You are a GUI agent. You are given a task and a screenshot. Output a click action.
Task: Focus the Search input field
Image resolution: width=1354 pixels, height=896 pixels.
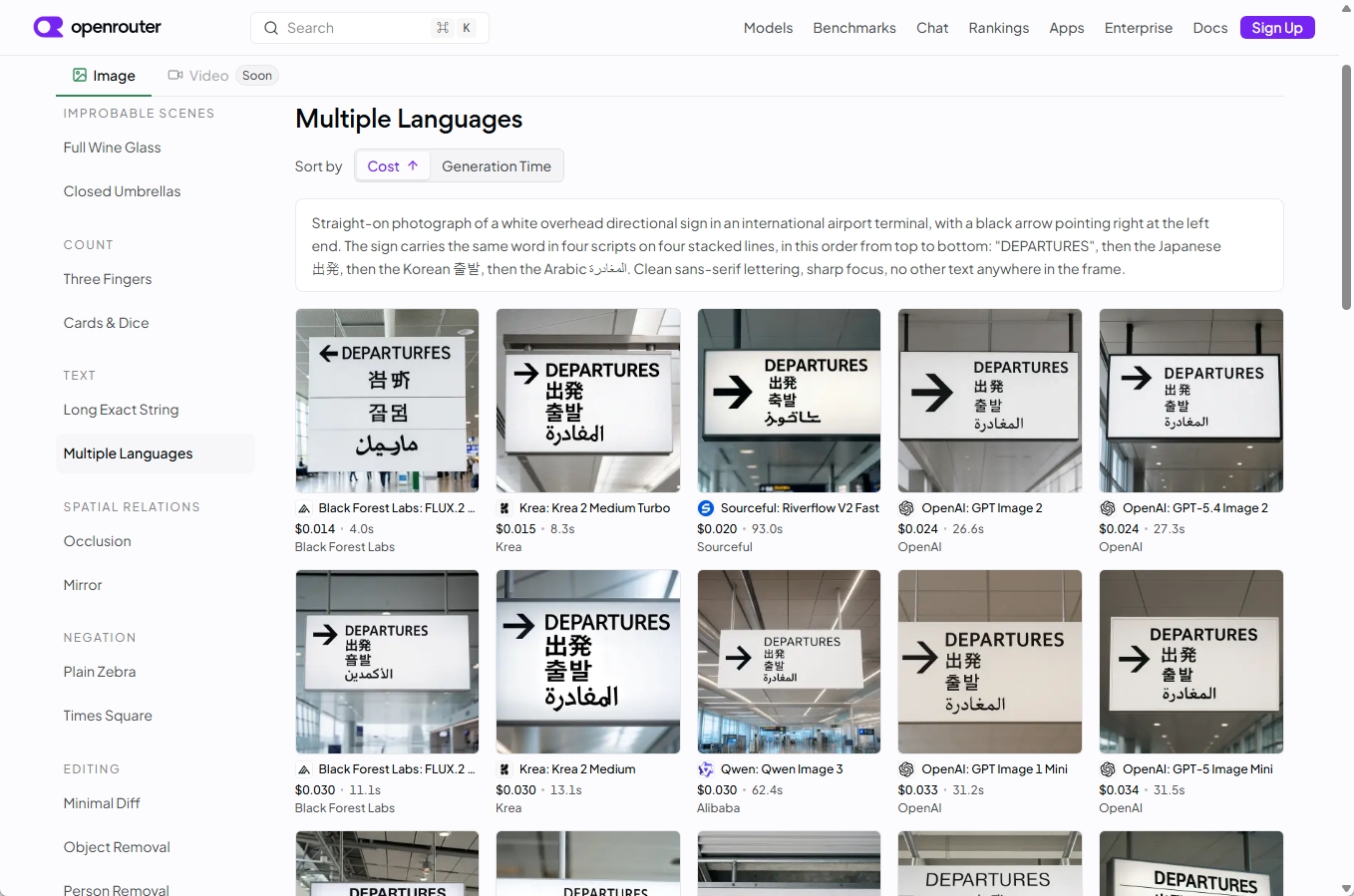[x=370, y=28]
